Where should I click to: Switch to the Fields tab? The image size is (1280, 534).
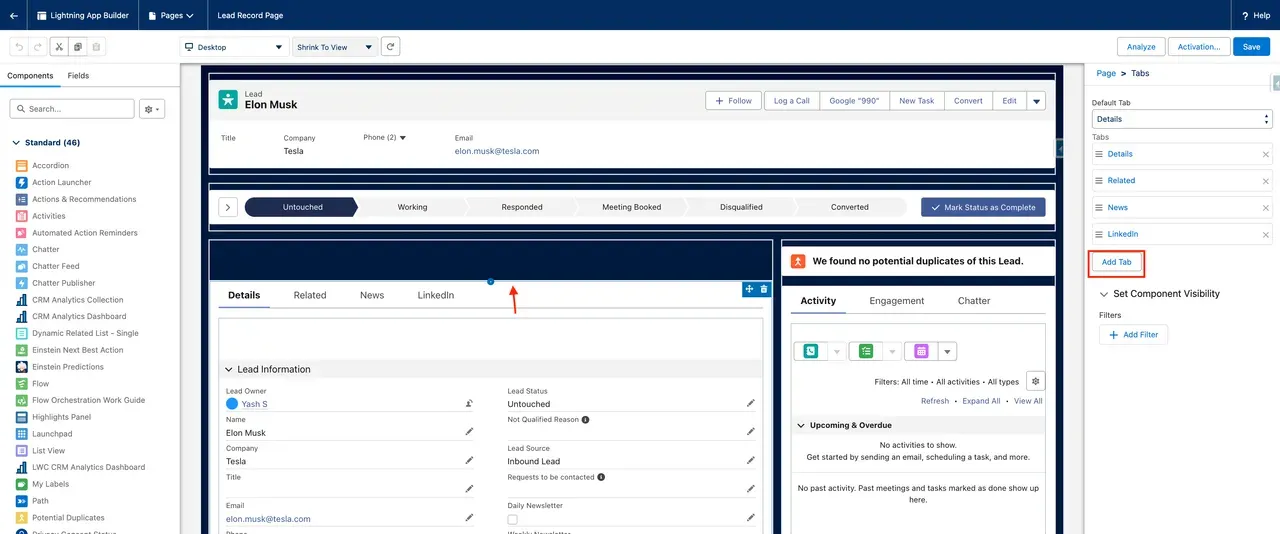coord(78,76)
